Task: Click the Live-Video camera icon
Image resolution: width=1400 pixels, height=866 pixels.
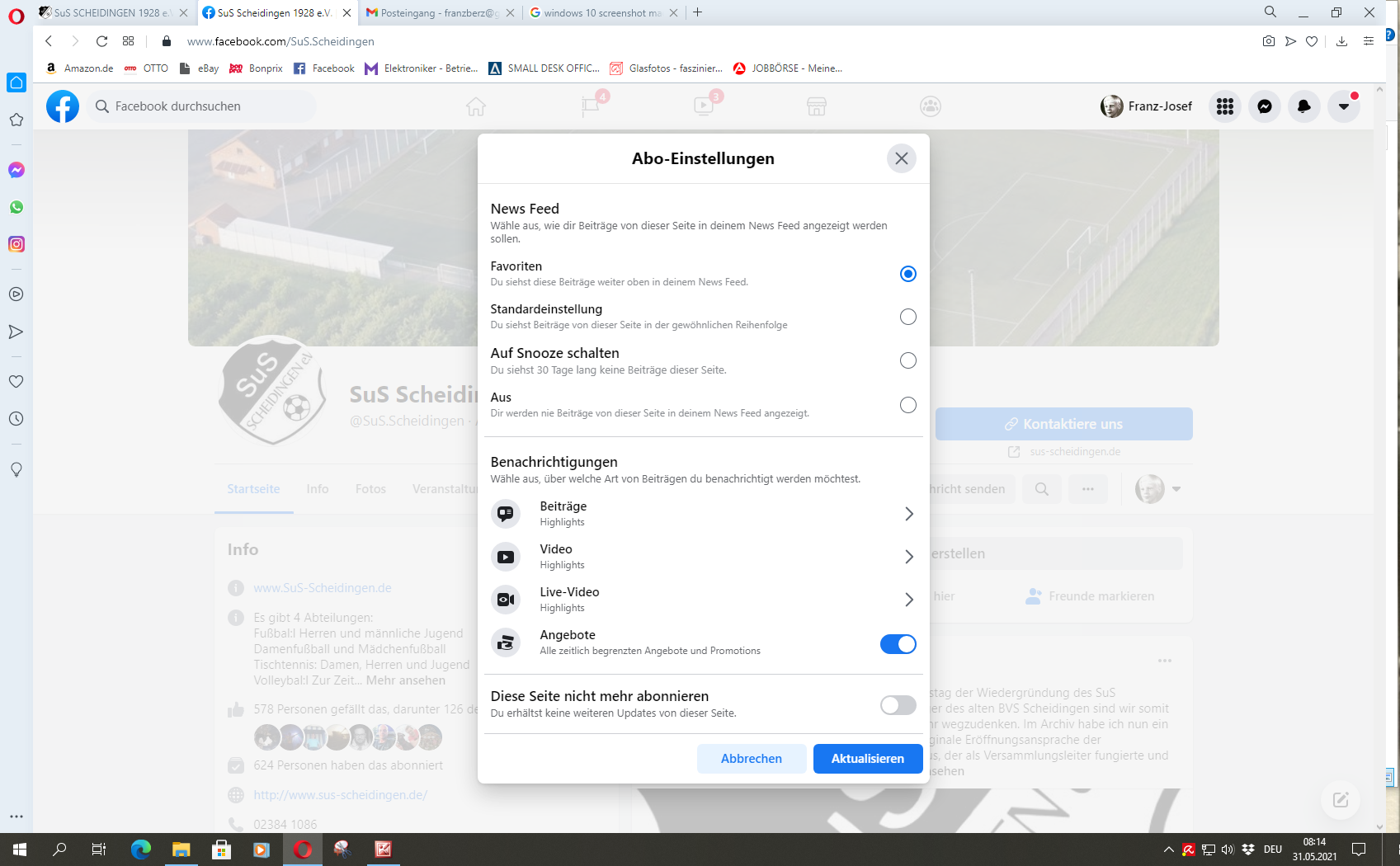Action: (x=506, y=600)
